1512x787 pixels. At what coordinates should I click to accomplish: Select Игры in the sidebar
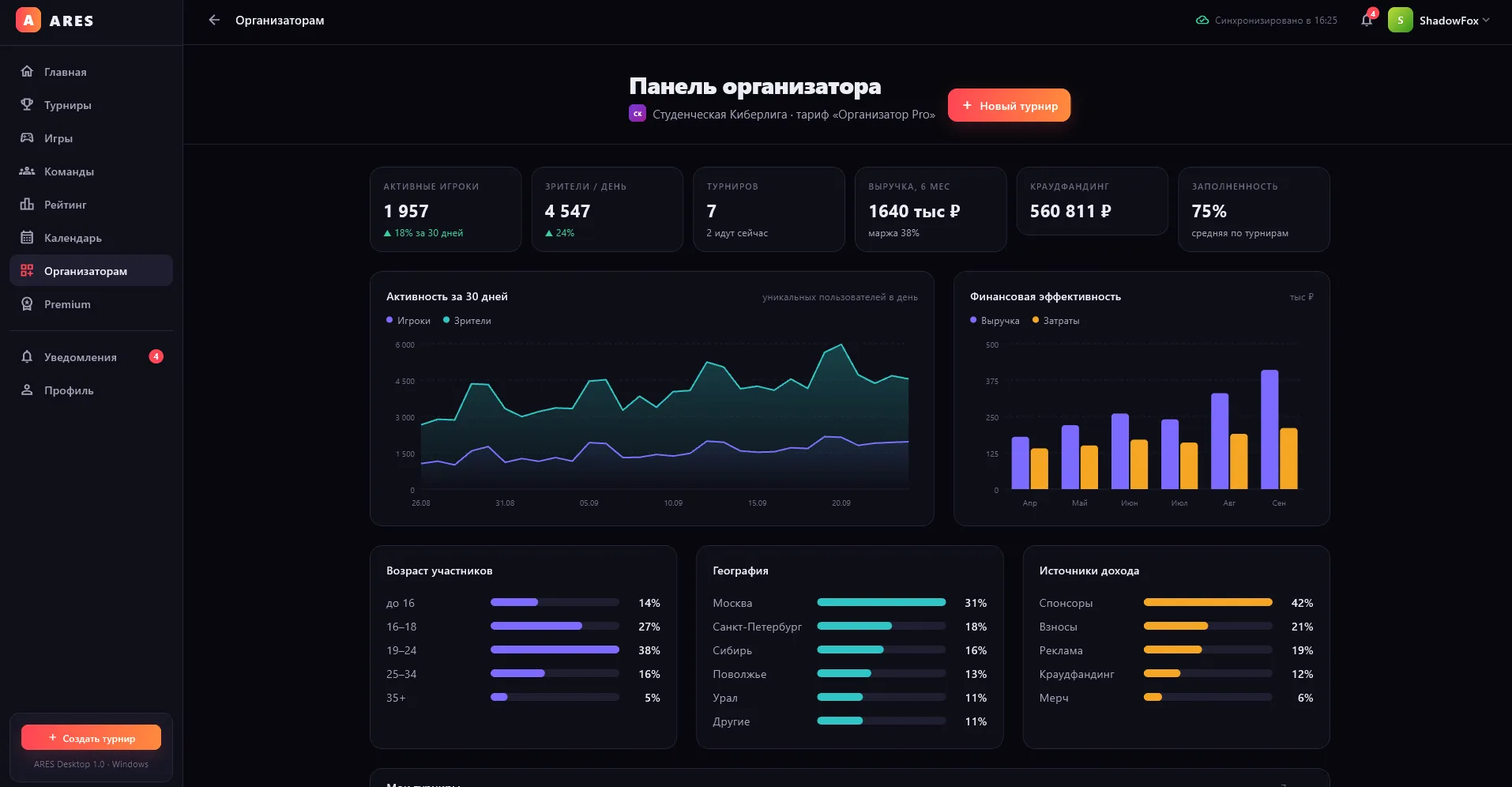[91, 138]
